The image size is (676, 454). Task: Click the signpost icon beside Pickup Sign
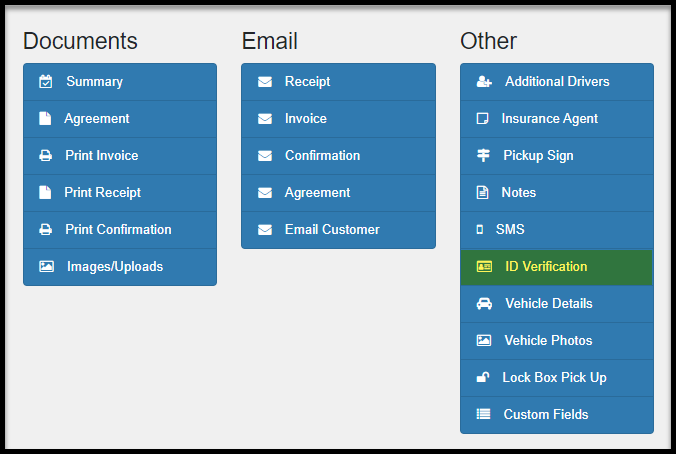483,155
